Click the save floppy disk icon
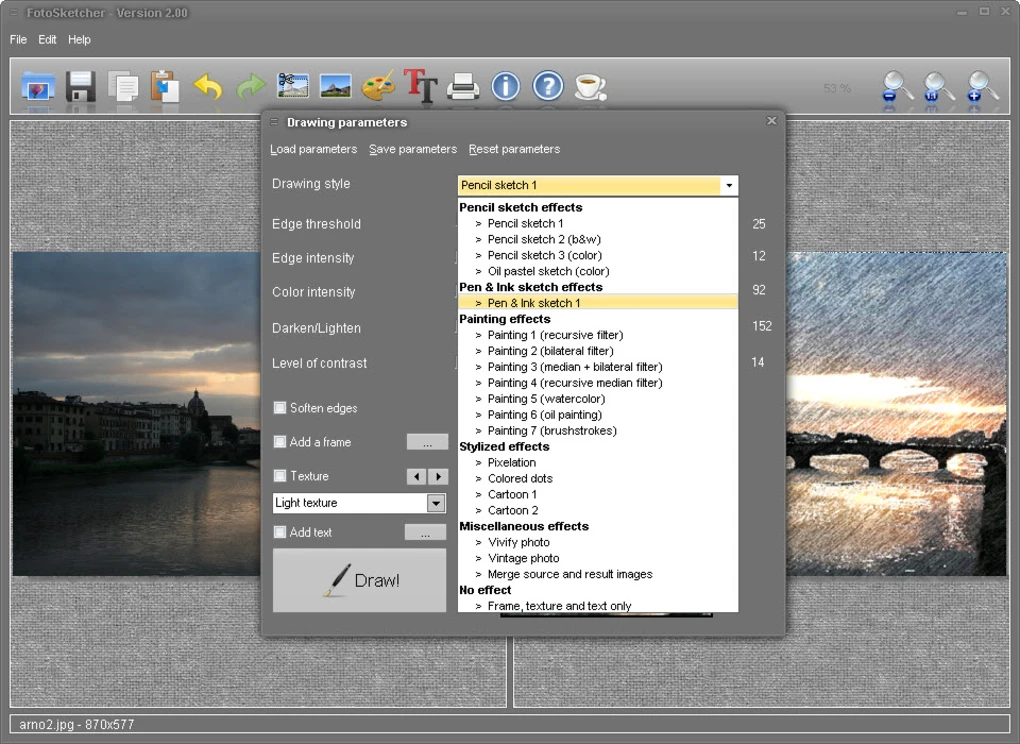 (81, 86)
